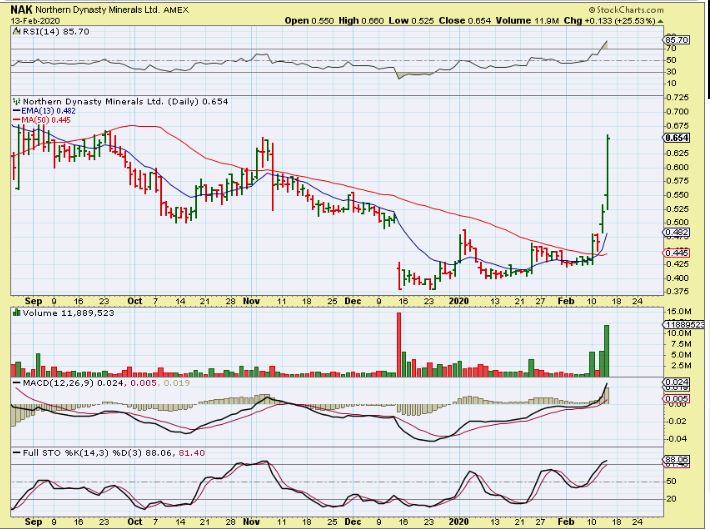Click the blue line marker before EMA(13)
The image size is (710, 530).
pyautogui.click(x=17, y=111)
